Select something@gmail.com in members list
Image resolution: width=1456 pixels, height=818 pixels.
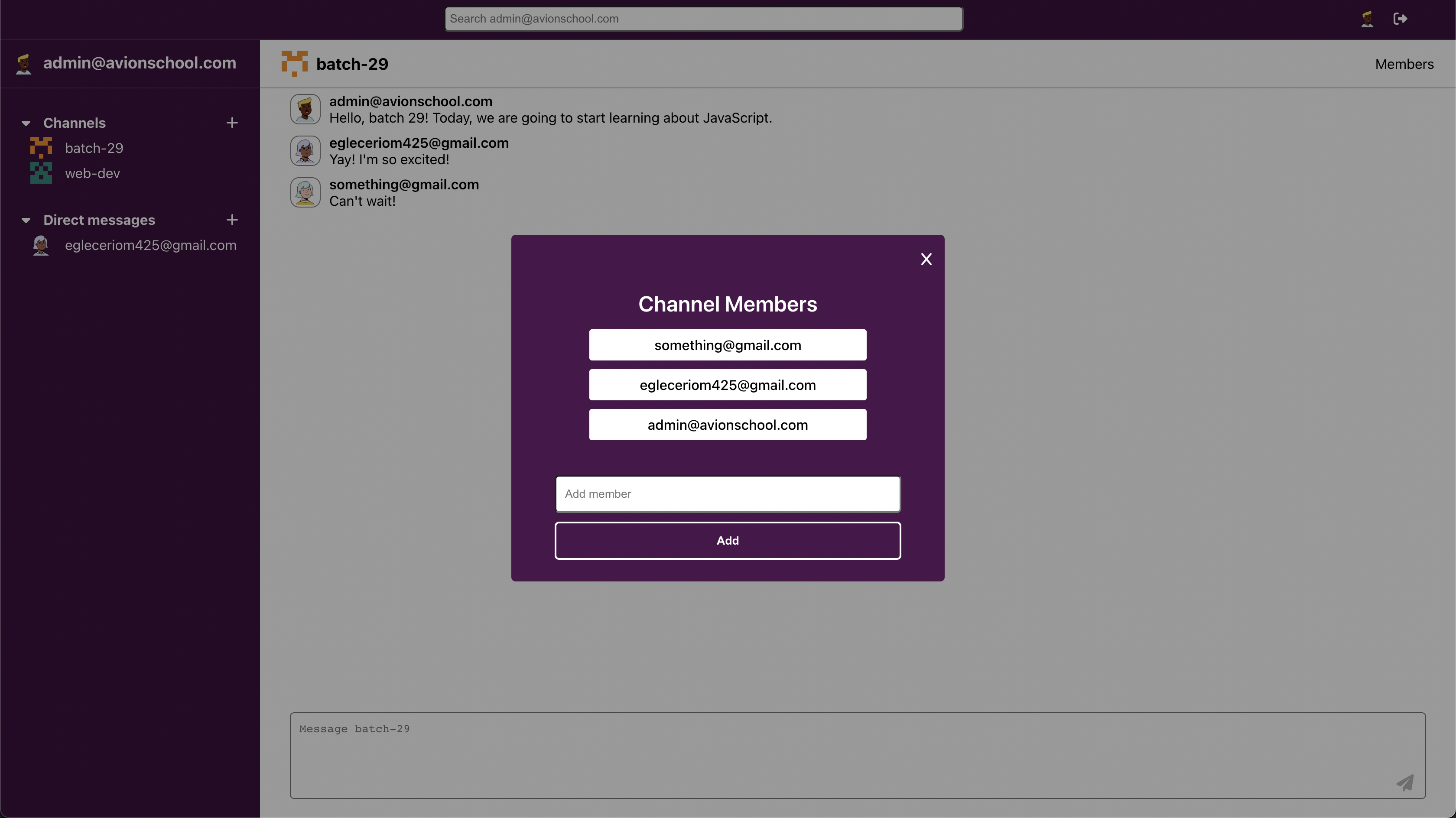tap(728, 345)
